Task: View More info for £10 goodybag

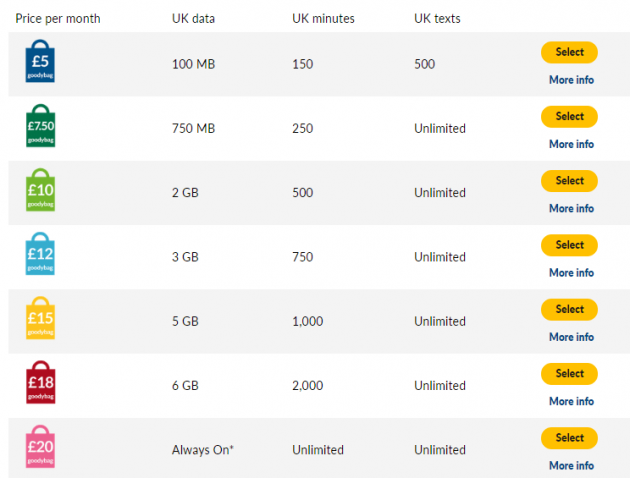Action: click(571, 208)
